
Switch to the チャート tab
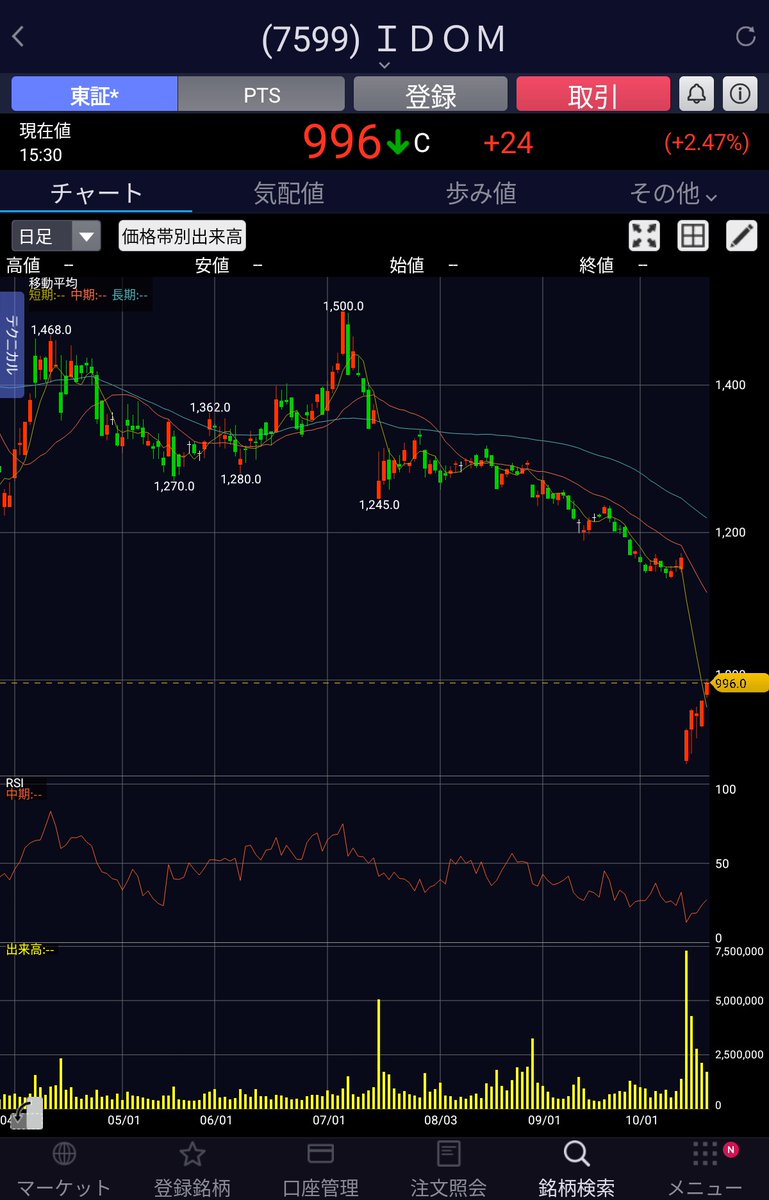[x=96, y=193]
